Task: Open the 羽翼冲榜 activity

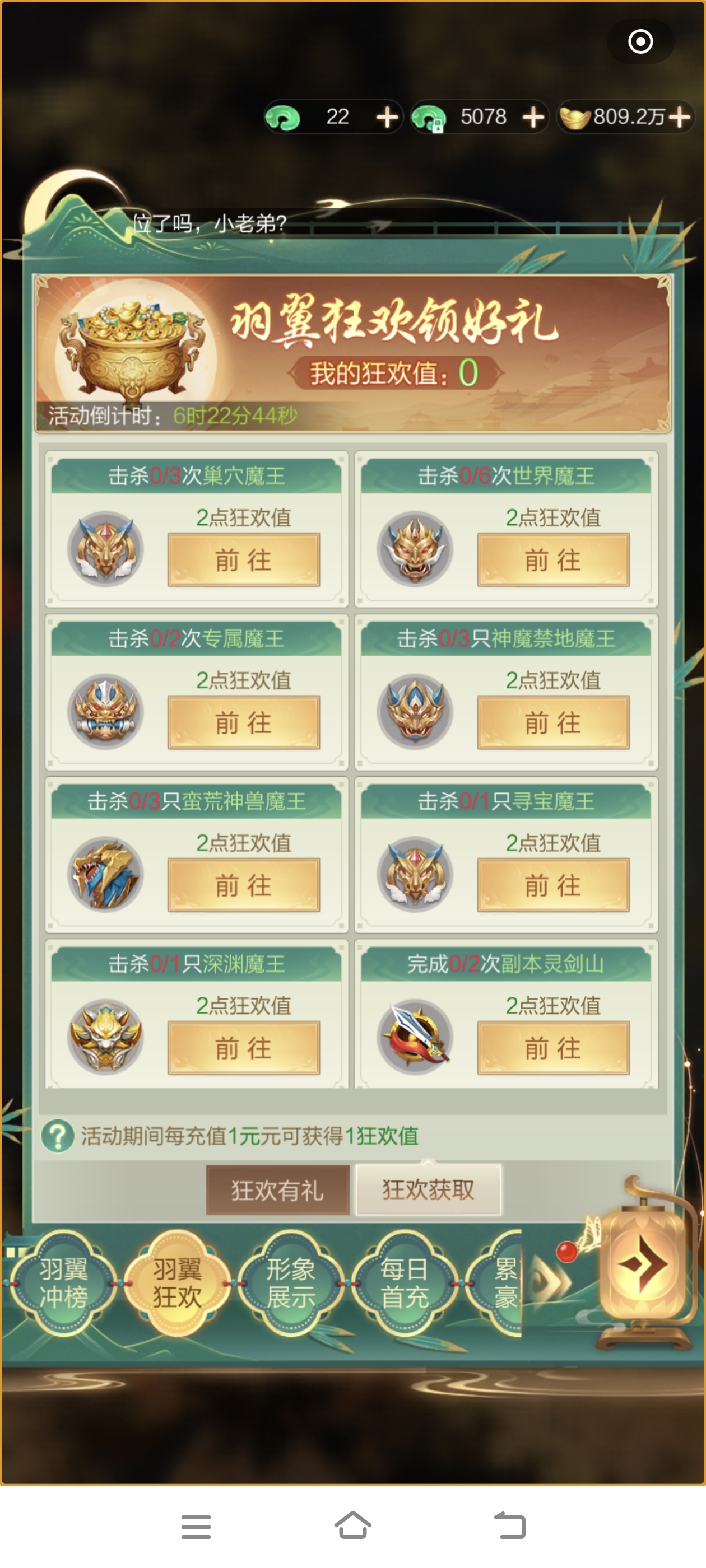Action: (63, 1282)
